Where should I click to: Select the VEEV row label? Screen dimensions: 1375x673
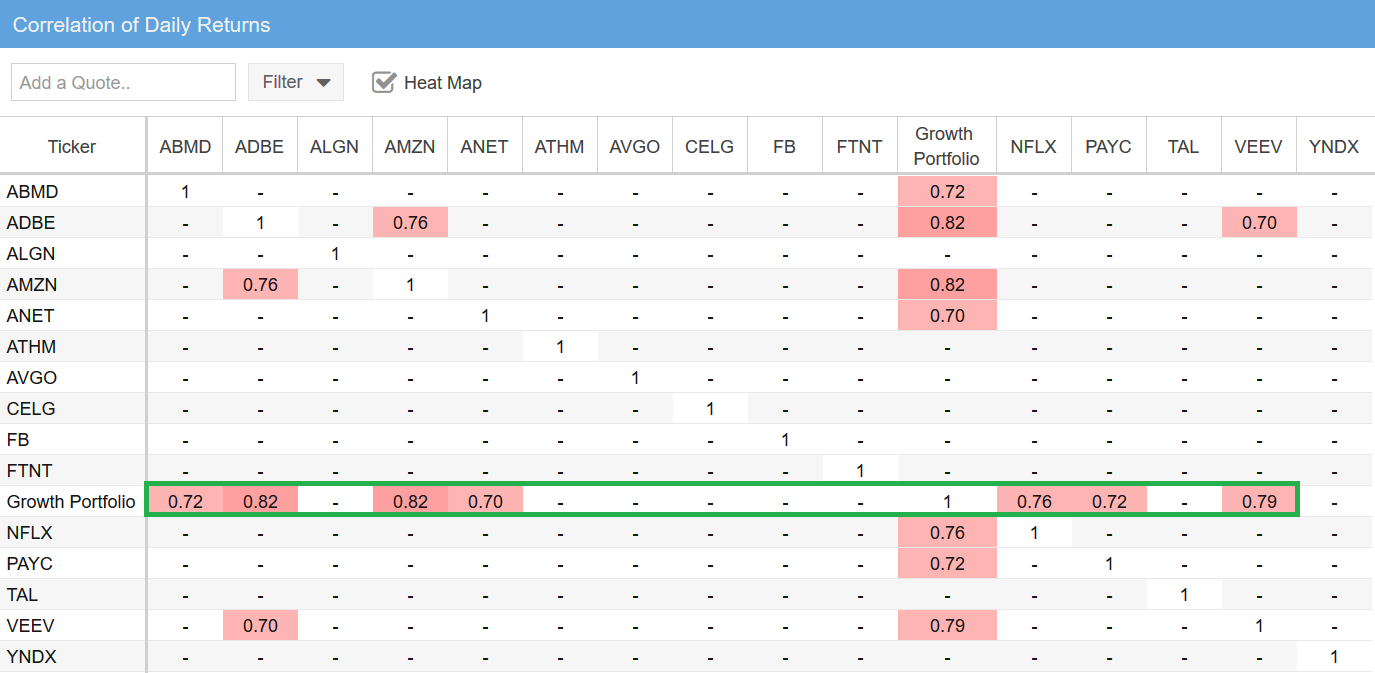click(30, 626)
